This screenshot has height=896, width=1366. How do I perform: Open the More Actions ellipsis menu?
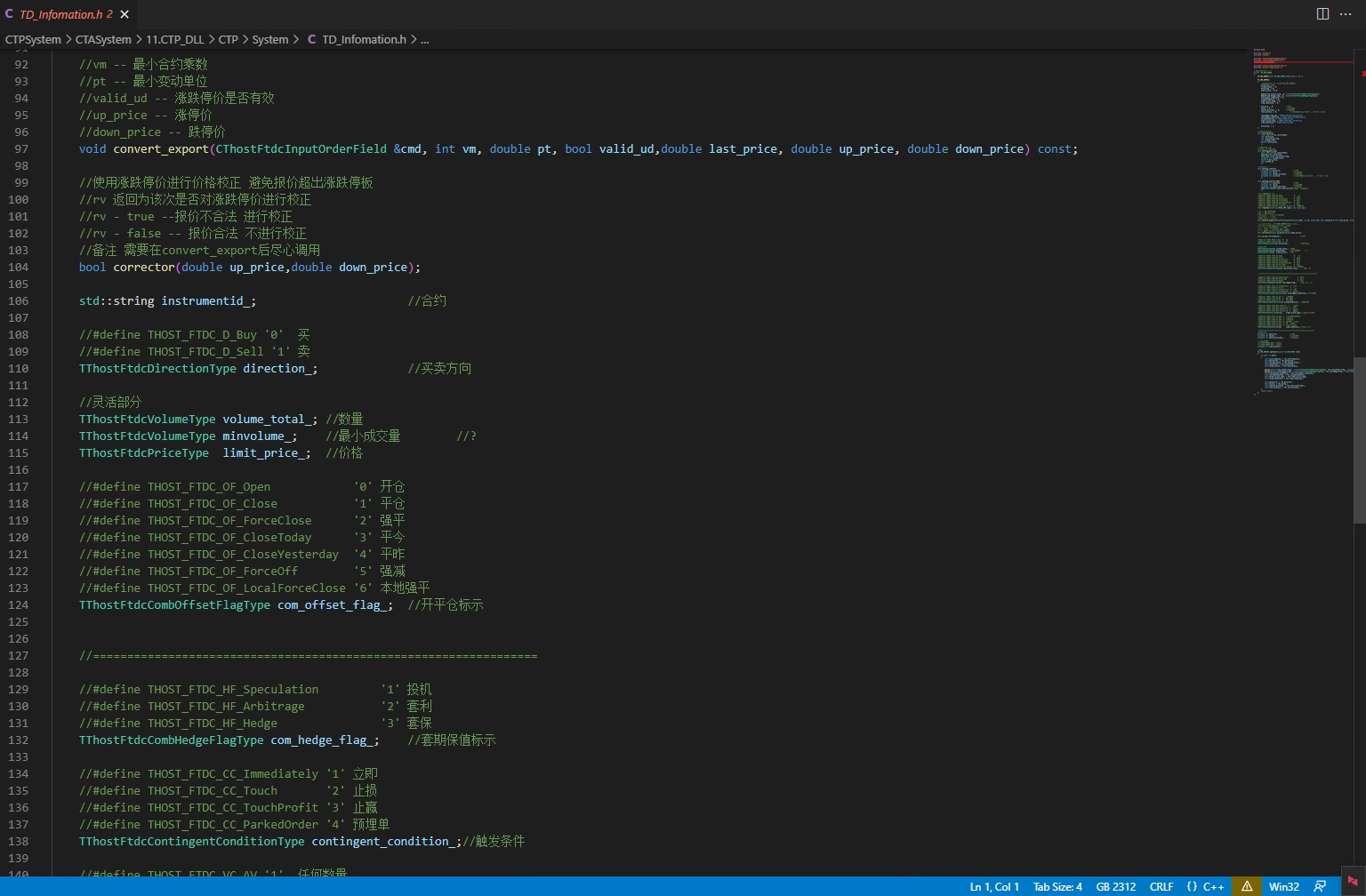(1346, 14)
